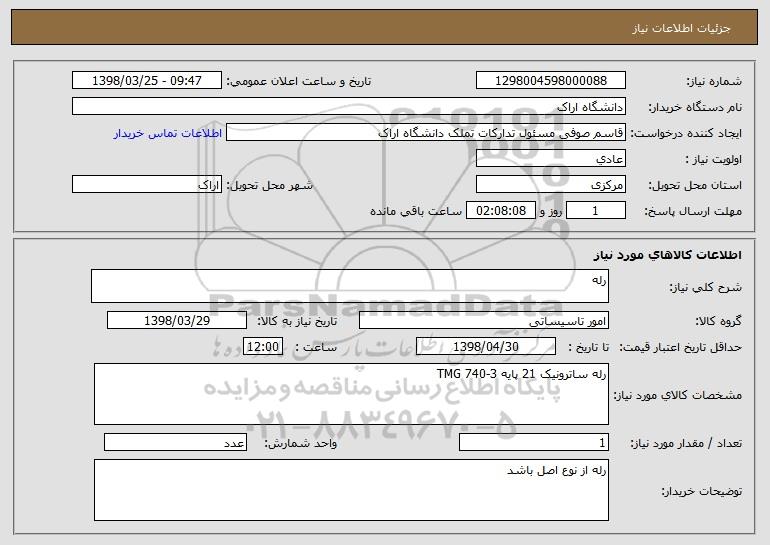Click the general need description box رله
Image resolution: width=770 pixels, height=545 pixels.
click(350, 286)
